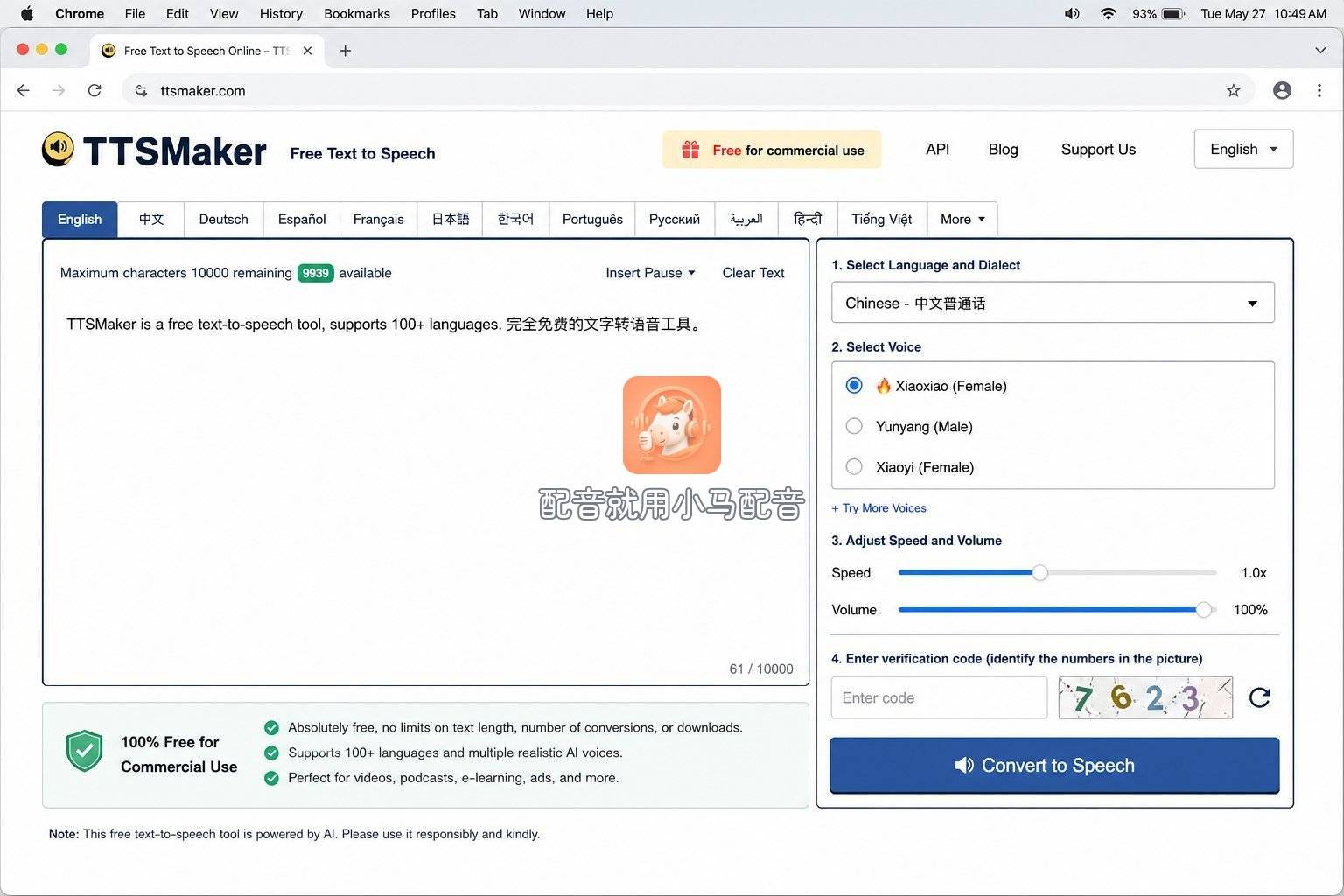1344x896 pixels.
Task: Refresh the verification code image
Action: [x=1259, y=697]
